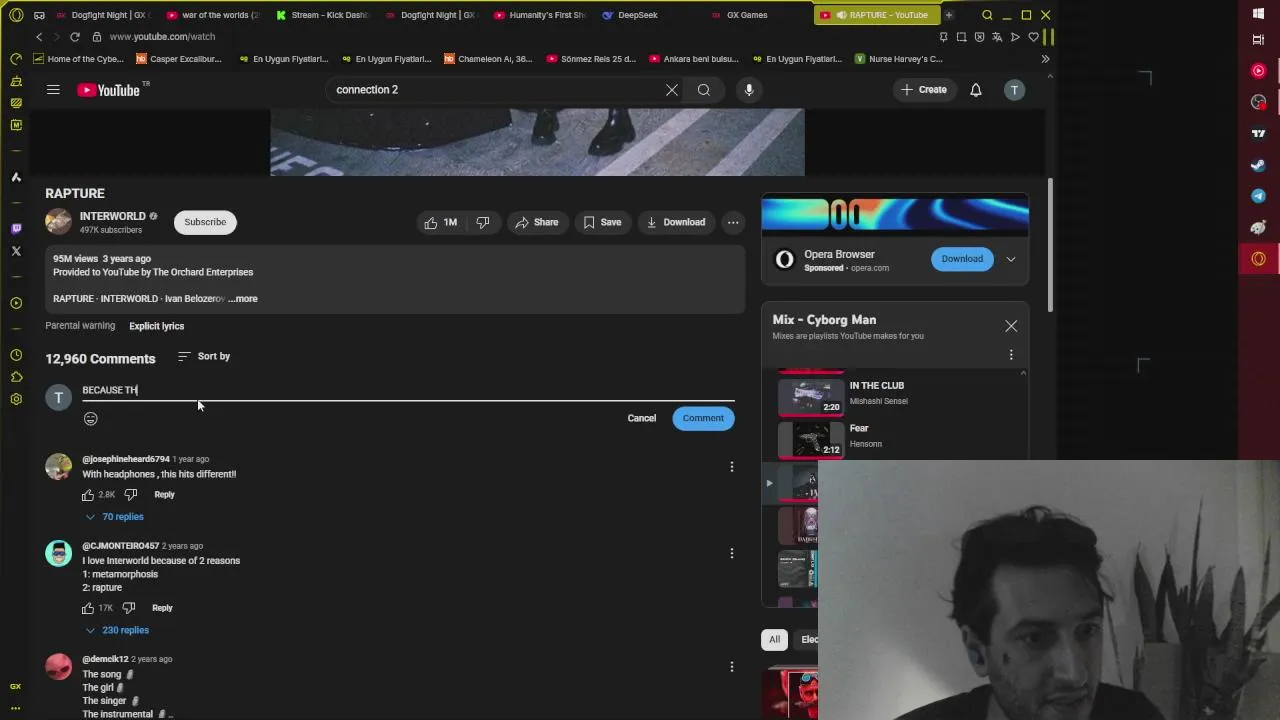Open YouTube notifications bell
Screen dimensions: 1280x720
[x=976, y=90]
